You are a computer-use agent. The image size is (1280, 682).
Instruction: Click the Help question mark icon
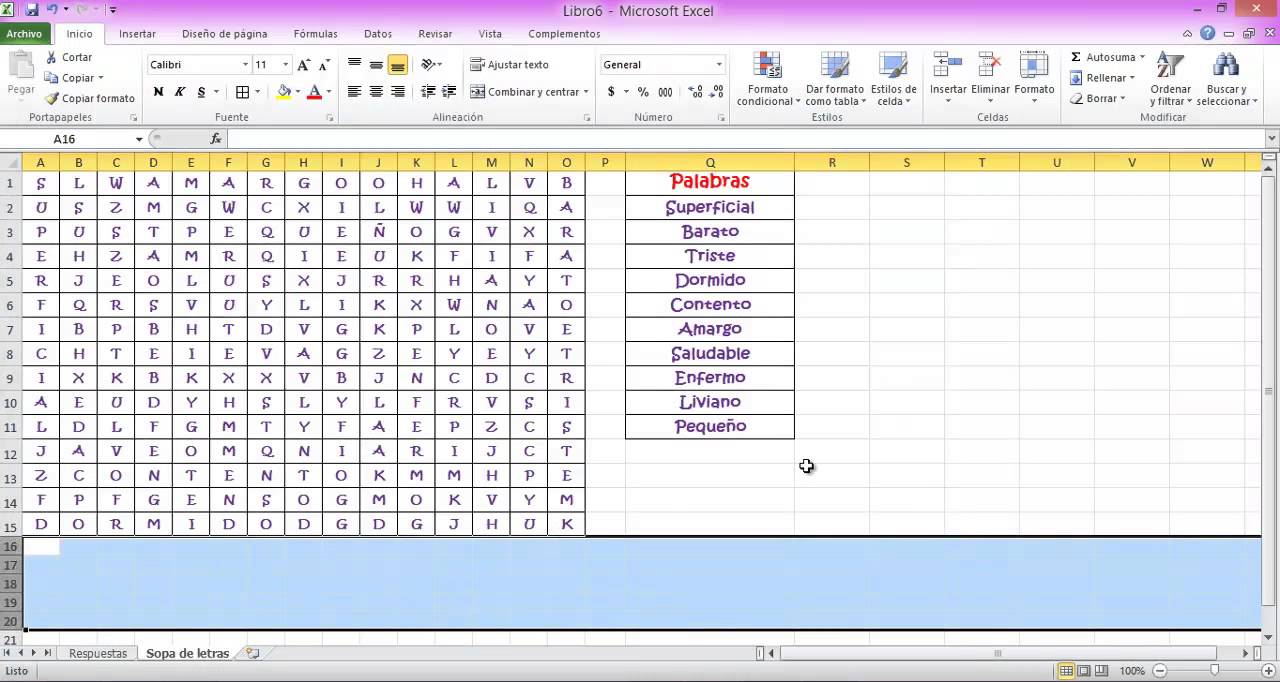click(x=1208, y=33)
